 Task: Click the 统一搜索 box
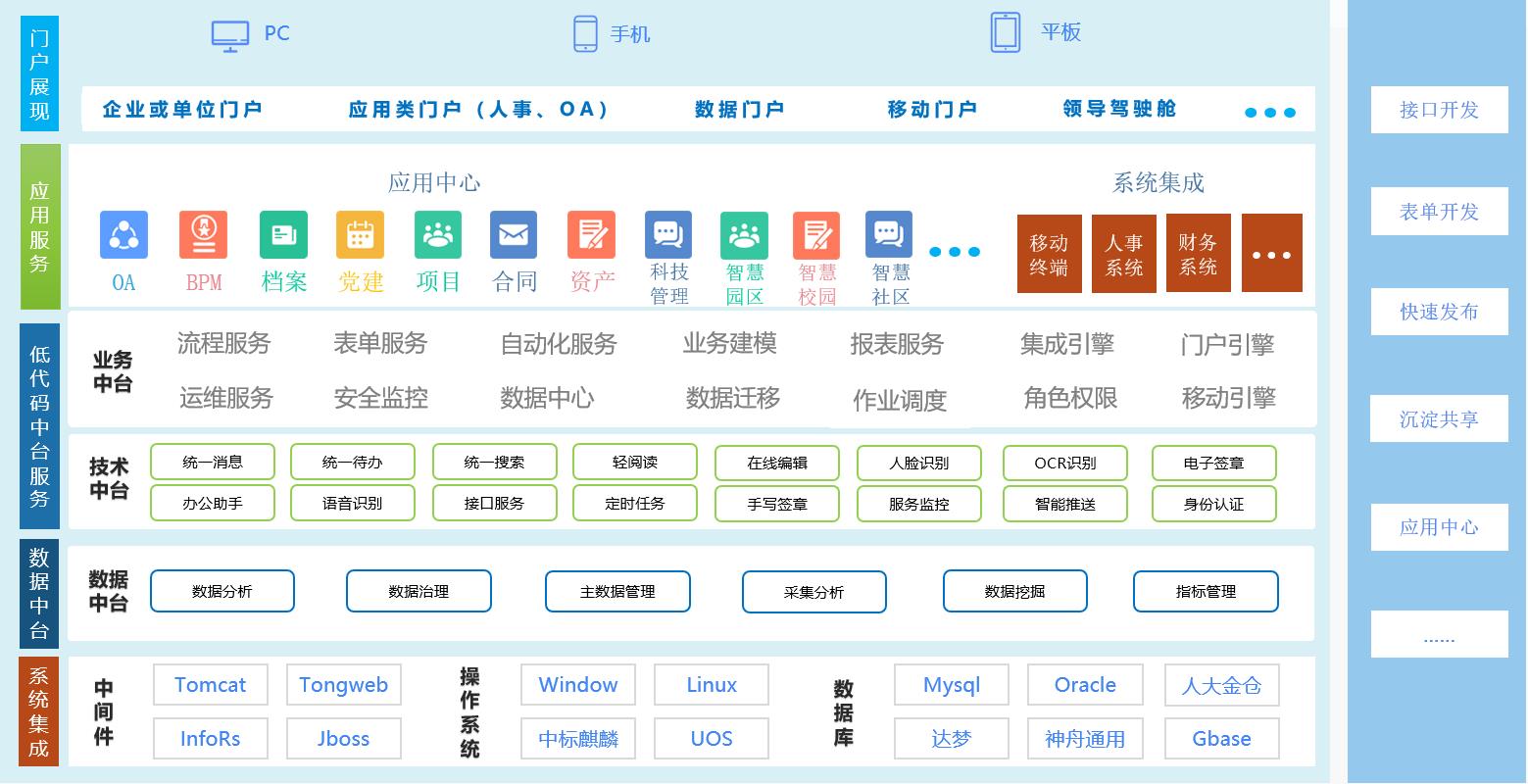click(494, 462)
